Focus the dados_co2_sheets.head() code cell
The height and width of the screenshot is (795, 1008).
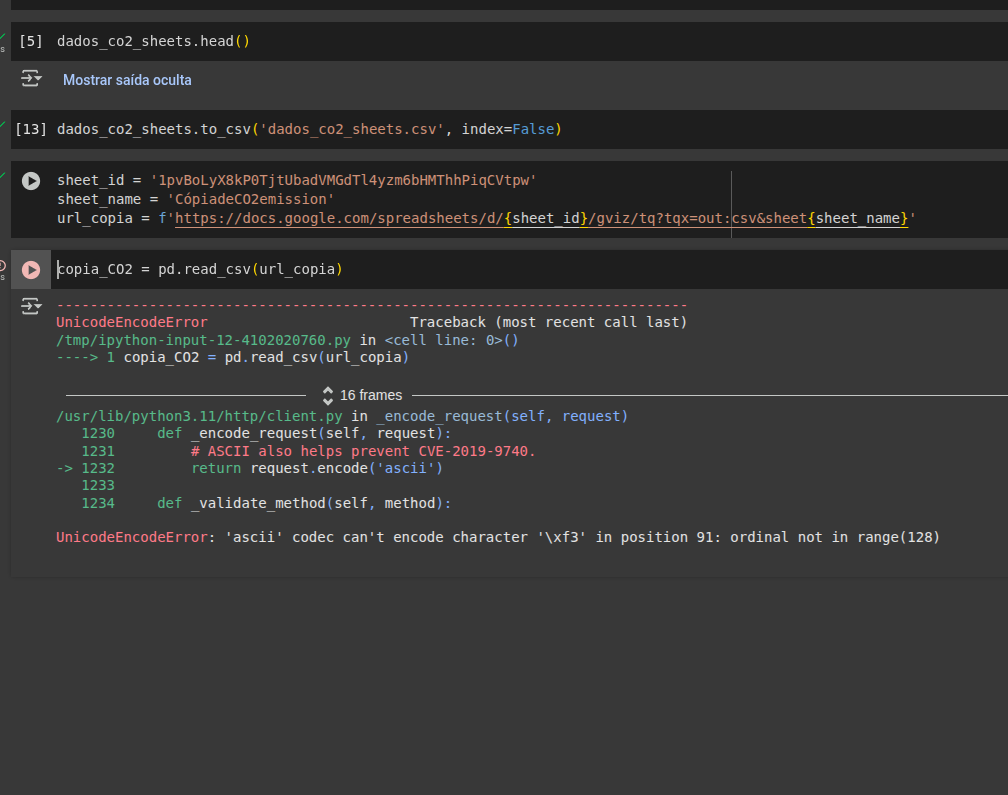click(x=531, y=41)
